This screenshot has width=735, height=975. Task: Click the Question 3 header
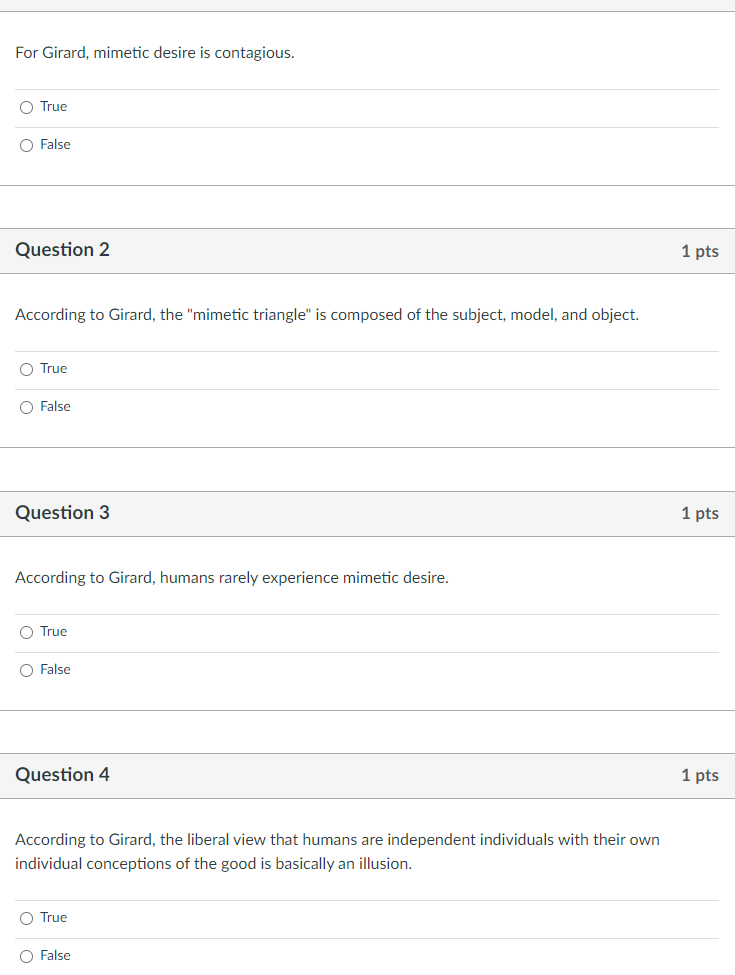click(62, 513)
